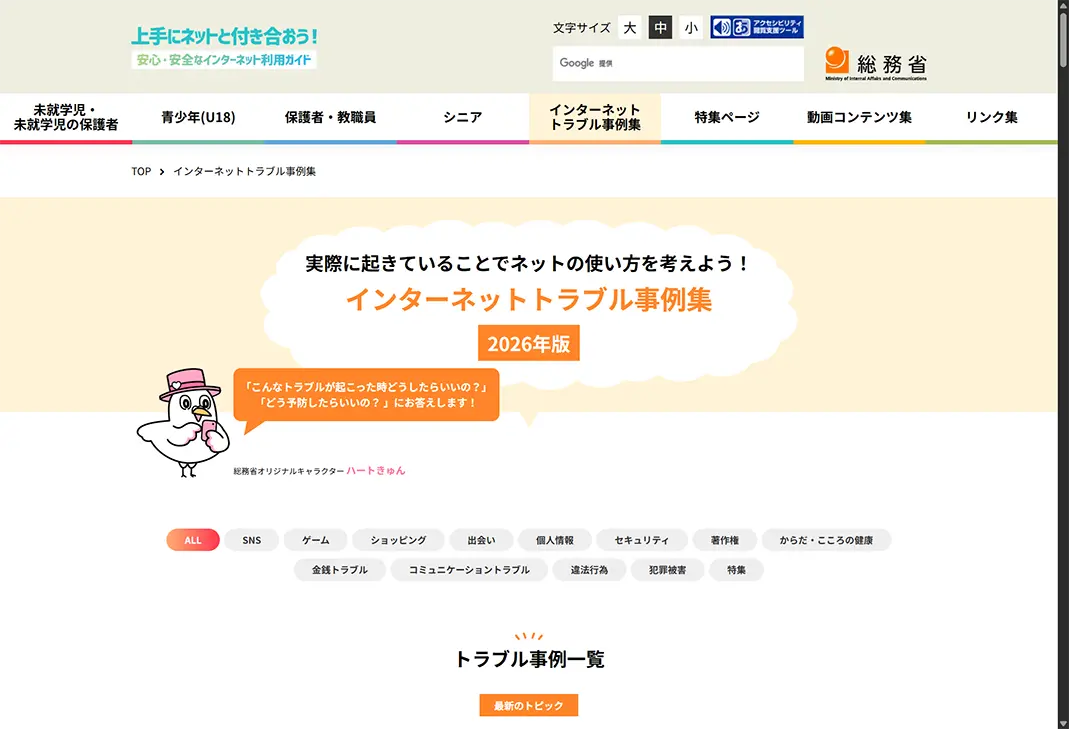Click the 最新のトピック button
The width and height of the screenshot is (1069, 729).
click(528, 706)
